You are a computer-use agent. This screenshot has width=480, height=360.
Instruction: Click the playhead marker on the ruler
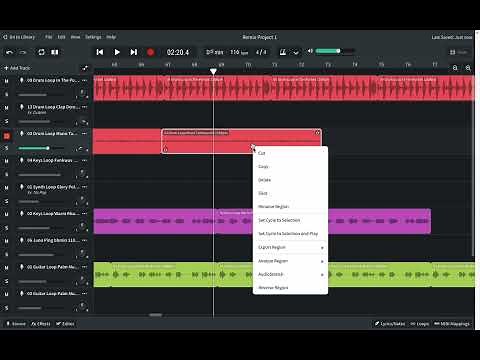[213, 71]
